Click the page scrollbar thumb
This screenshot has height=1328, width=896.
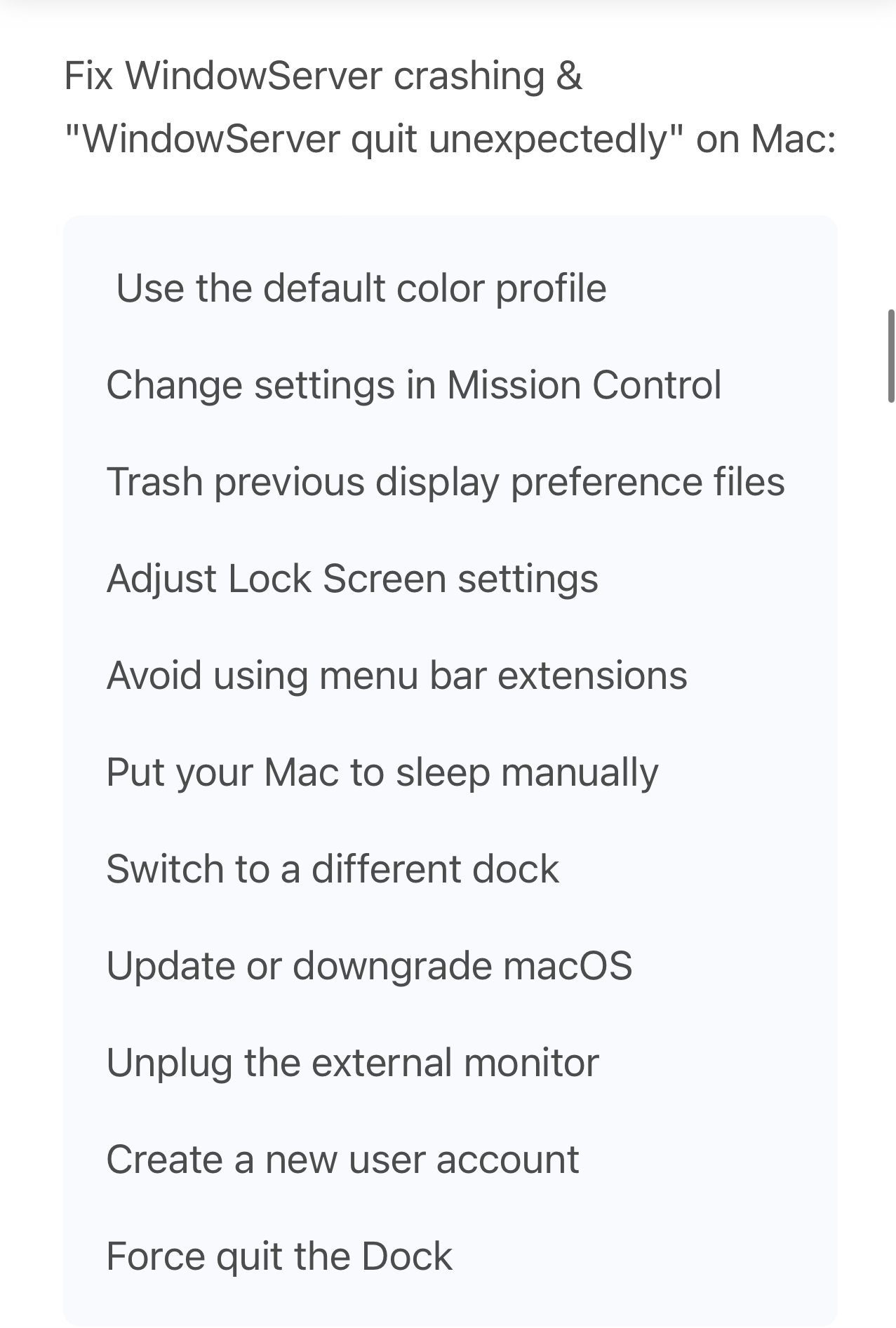(891, 356)
